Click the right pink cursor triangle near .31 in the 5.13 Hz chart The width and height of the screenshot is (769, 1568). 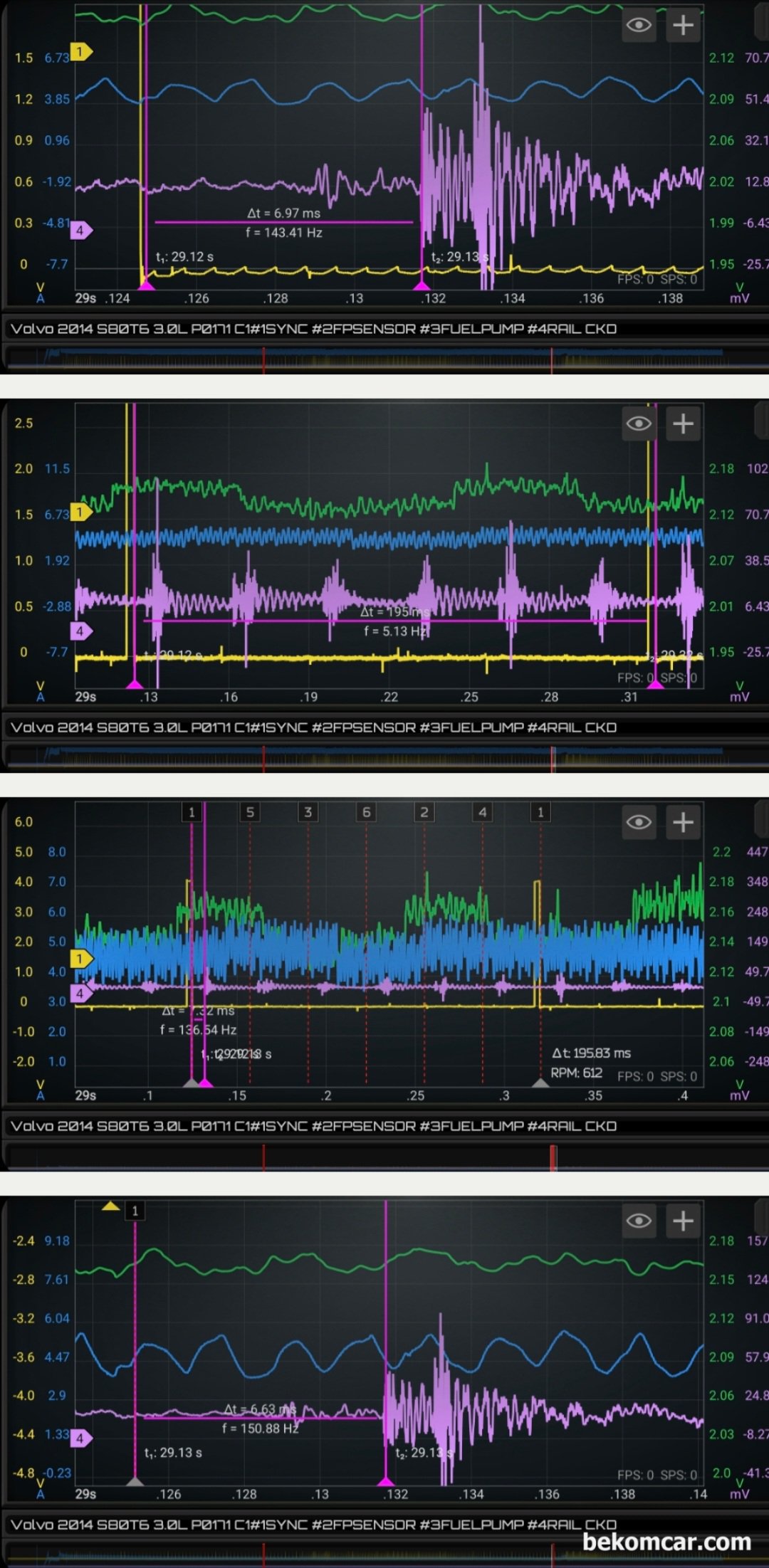click(x=656, y=683)
